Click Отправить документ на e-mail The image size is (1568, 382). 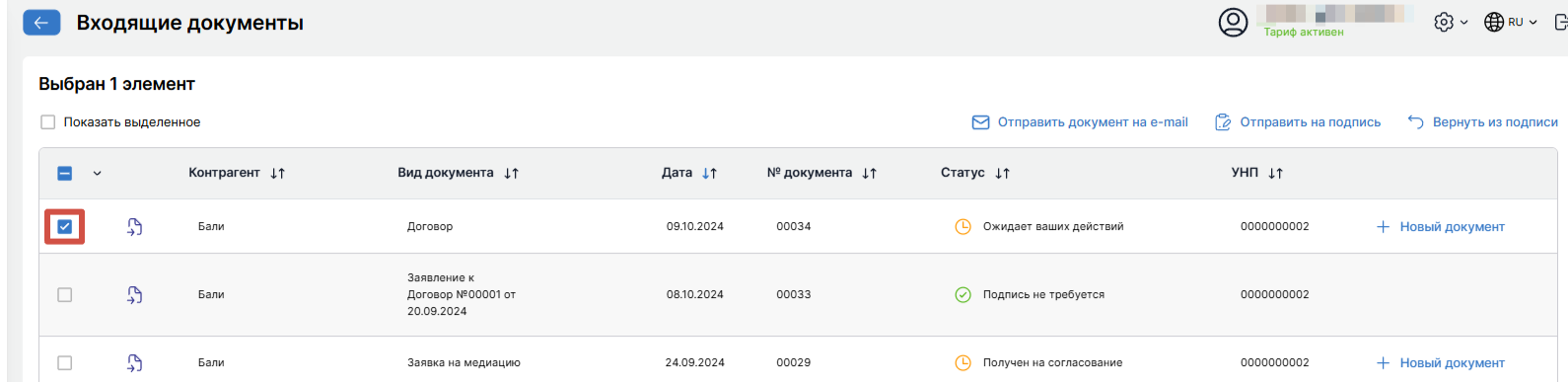coord(1093,122)
